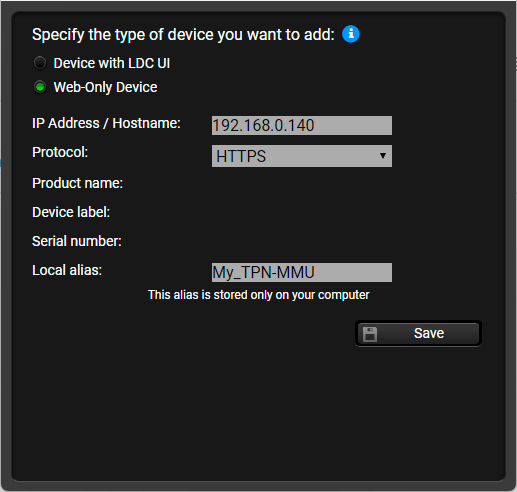517x492 pixels.
Task: Click the 'Local alias:' label
Action: click(x=67, y=270)
